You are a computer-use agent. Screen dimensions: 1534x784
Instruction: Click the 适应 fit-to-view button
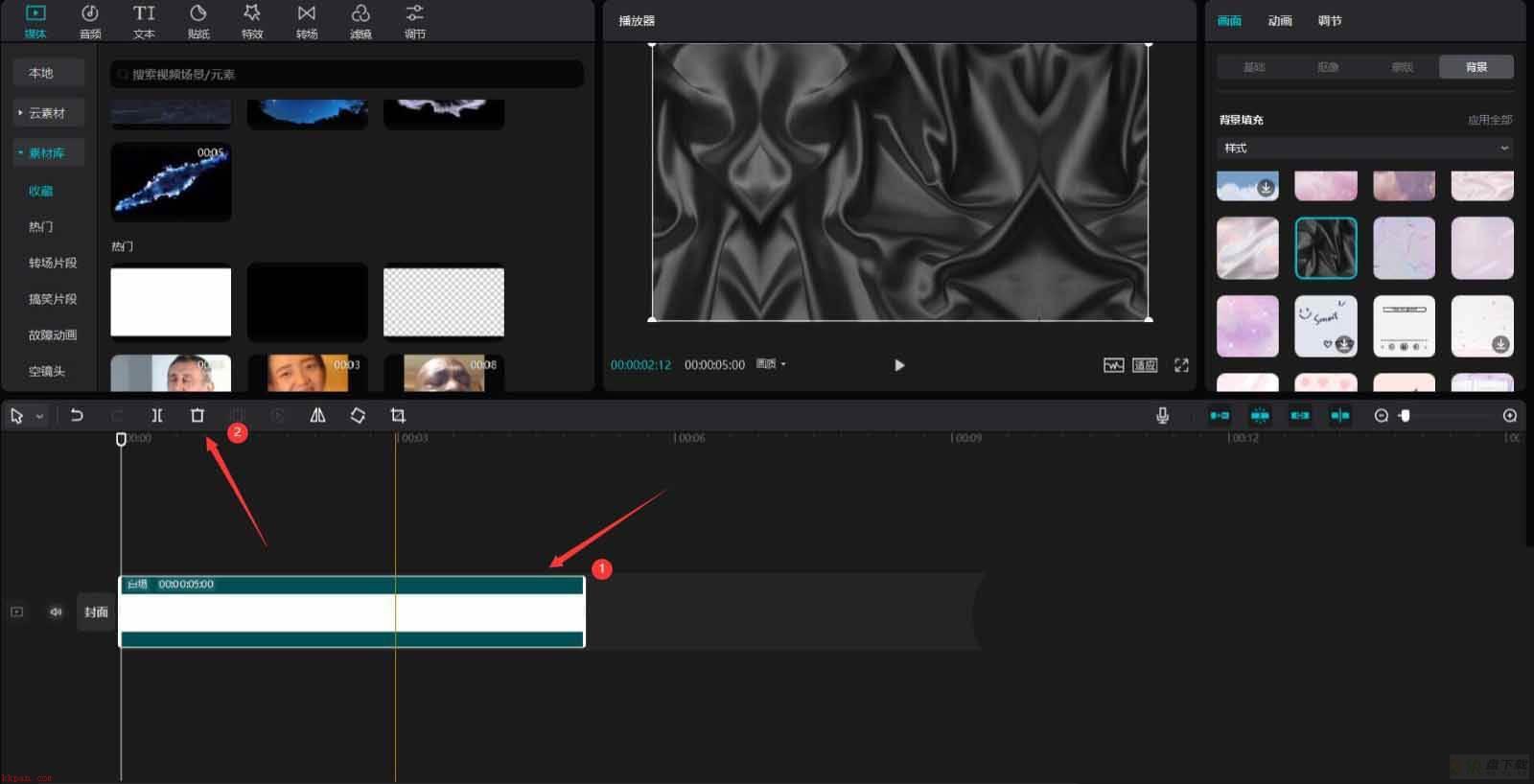tap(1145, 365)
